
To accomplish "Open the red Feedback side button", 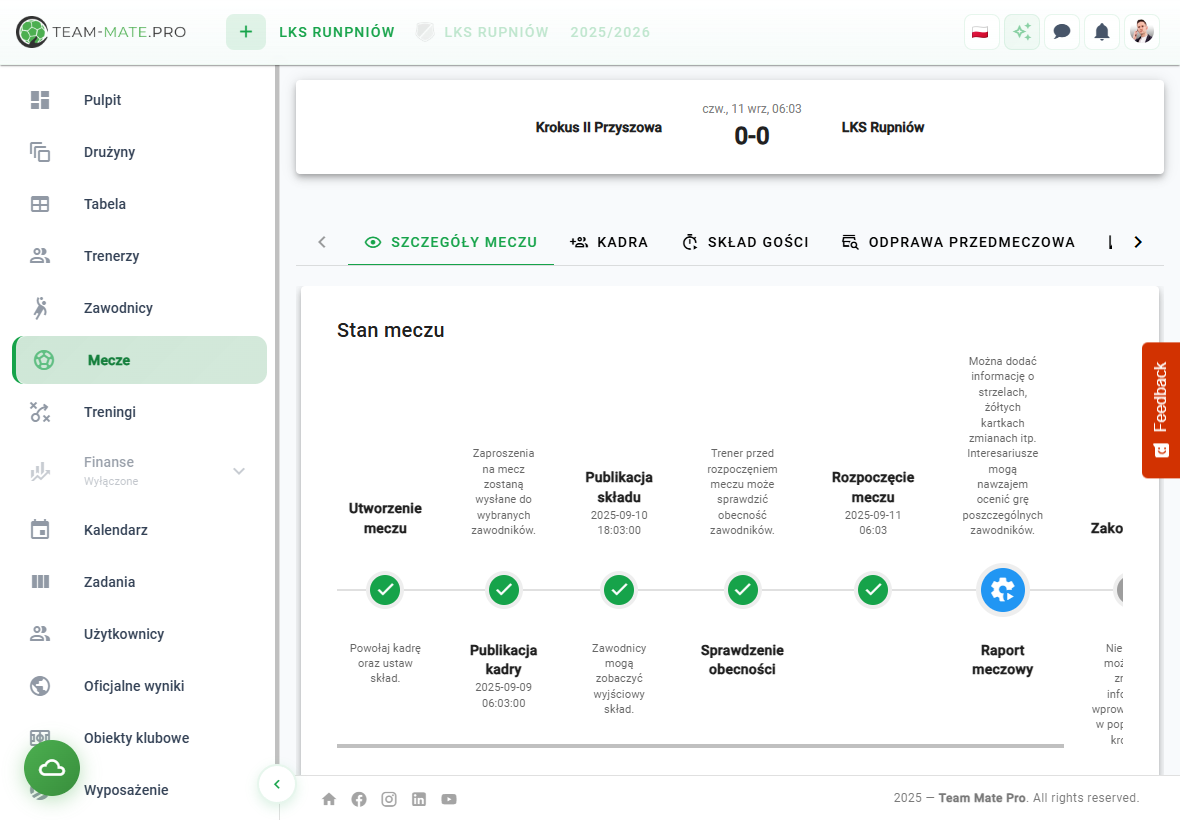I will point(1160,410).
